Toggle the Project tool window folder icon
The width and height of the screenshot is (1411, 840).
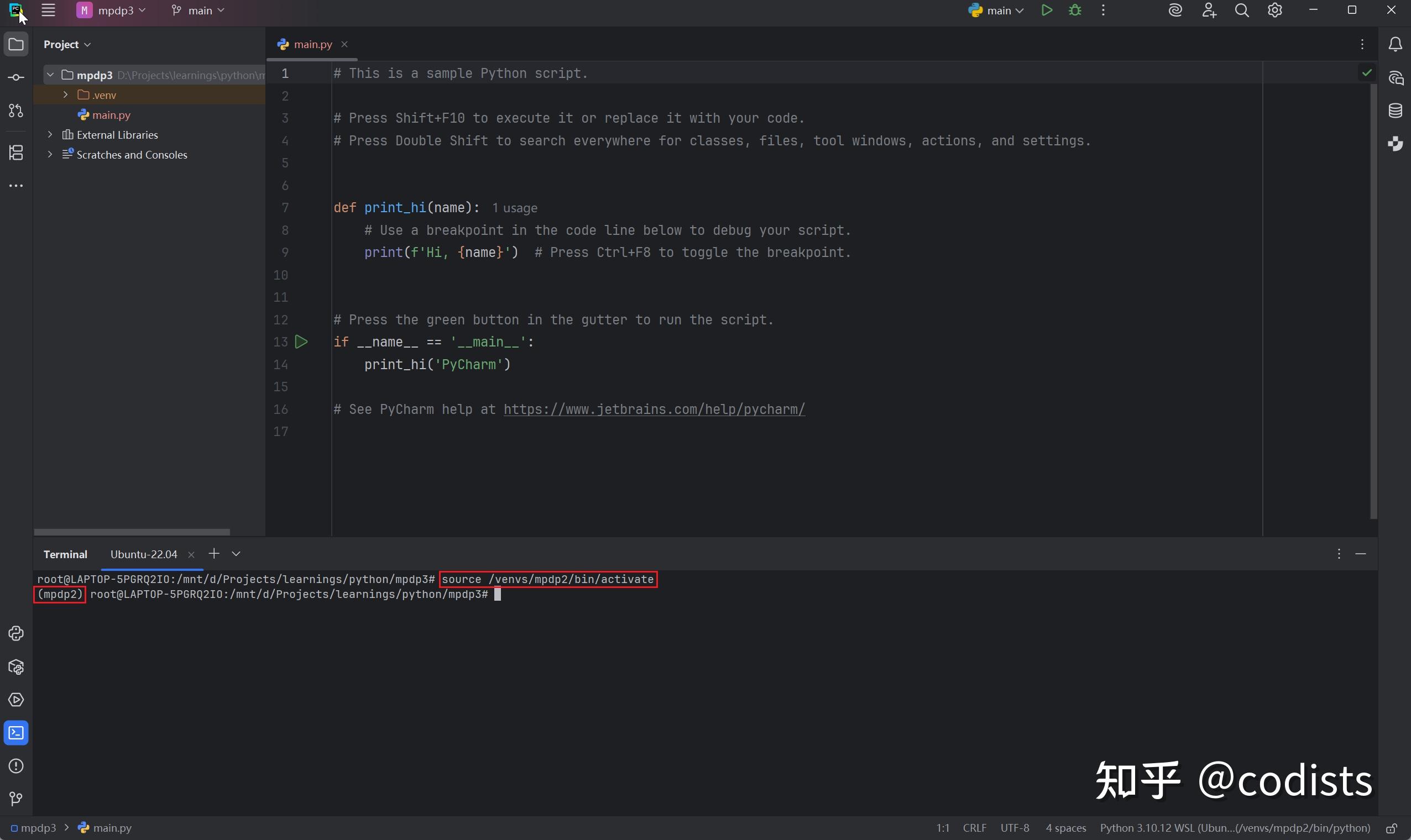[x=16, y=44]
